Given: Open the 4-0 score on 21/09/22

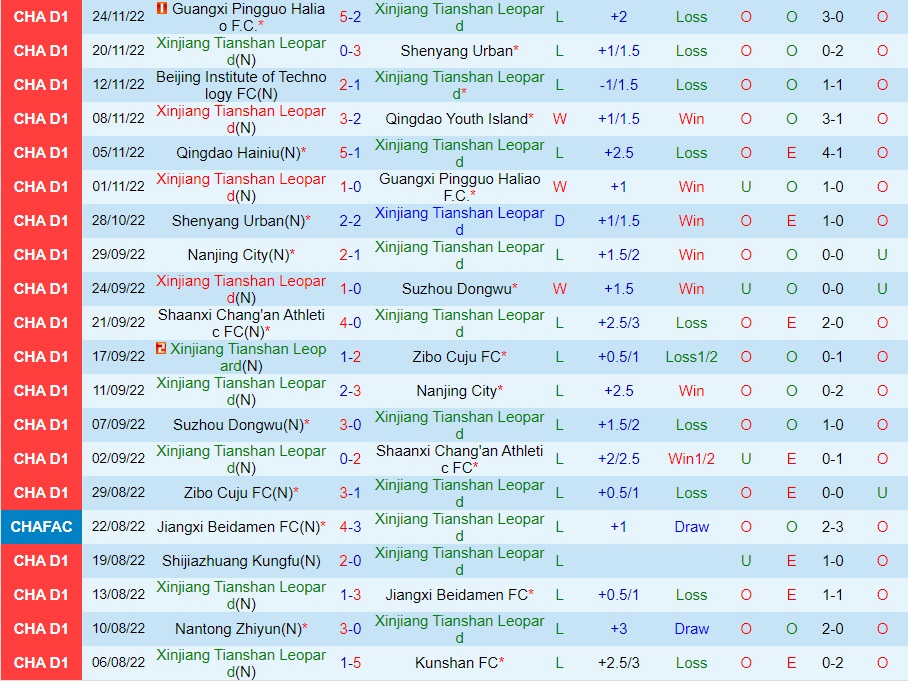Looking at the screenshot, I should point(350,323).
